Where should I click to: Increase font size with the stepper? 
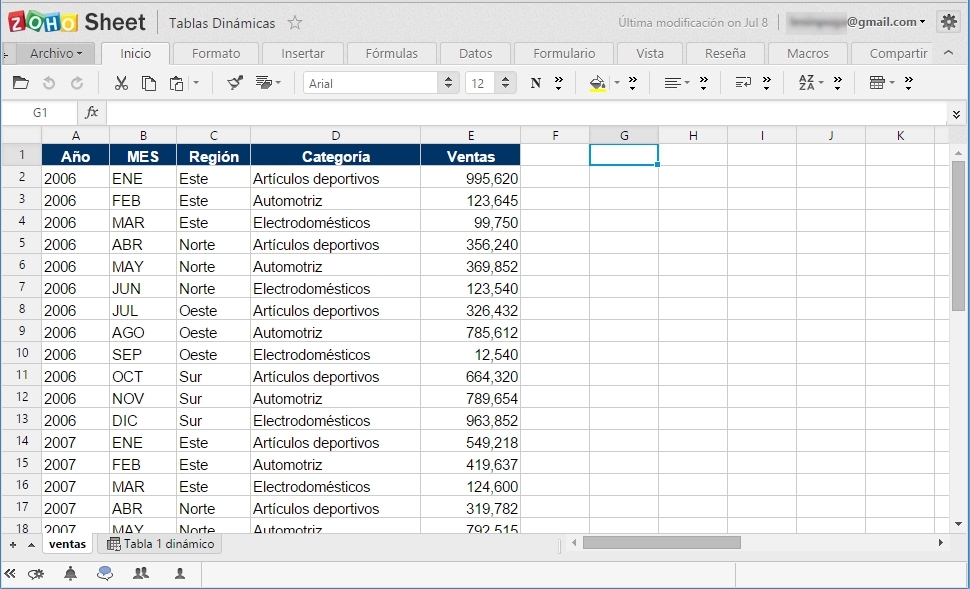(506, 78)
